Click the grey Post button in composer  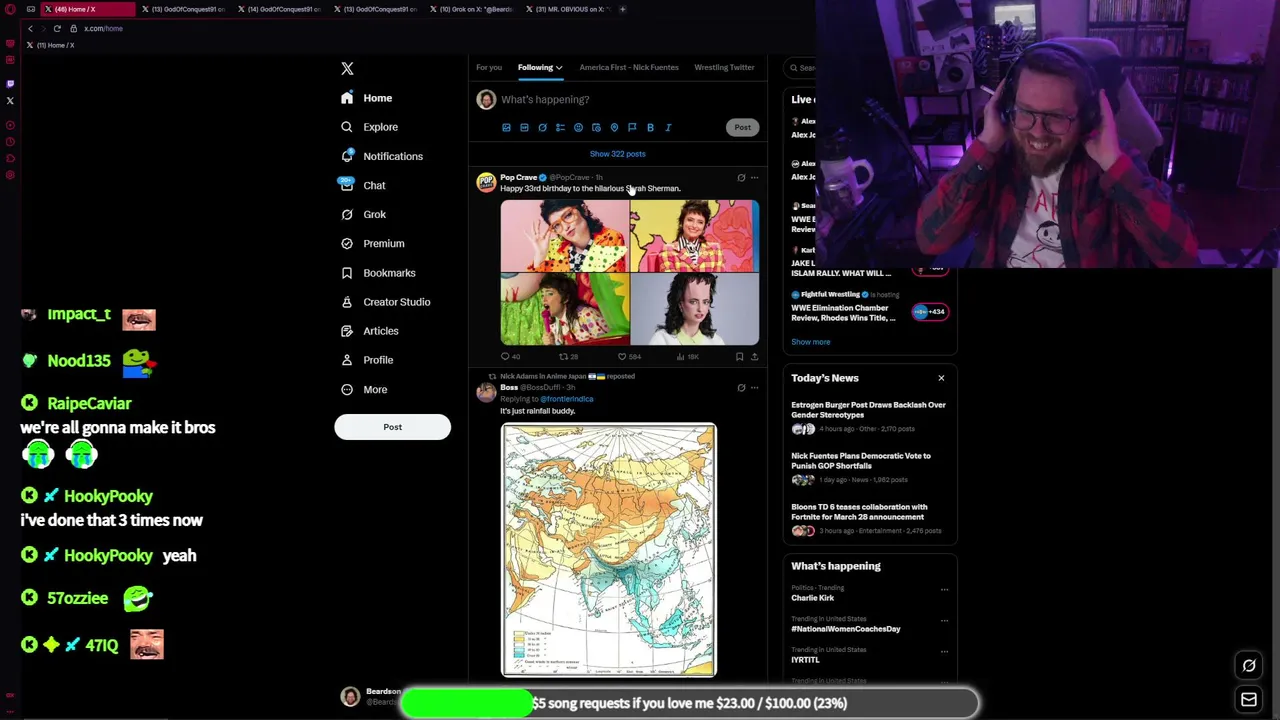coord(742,127)
